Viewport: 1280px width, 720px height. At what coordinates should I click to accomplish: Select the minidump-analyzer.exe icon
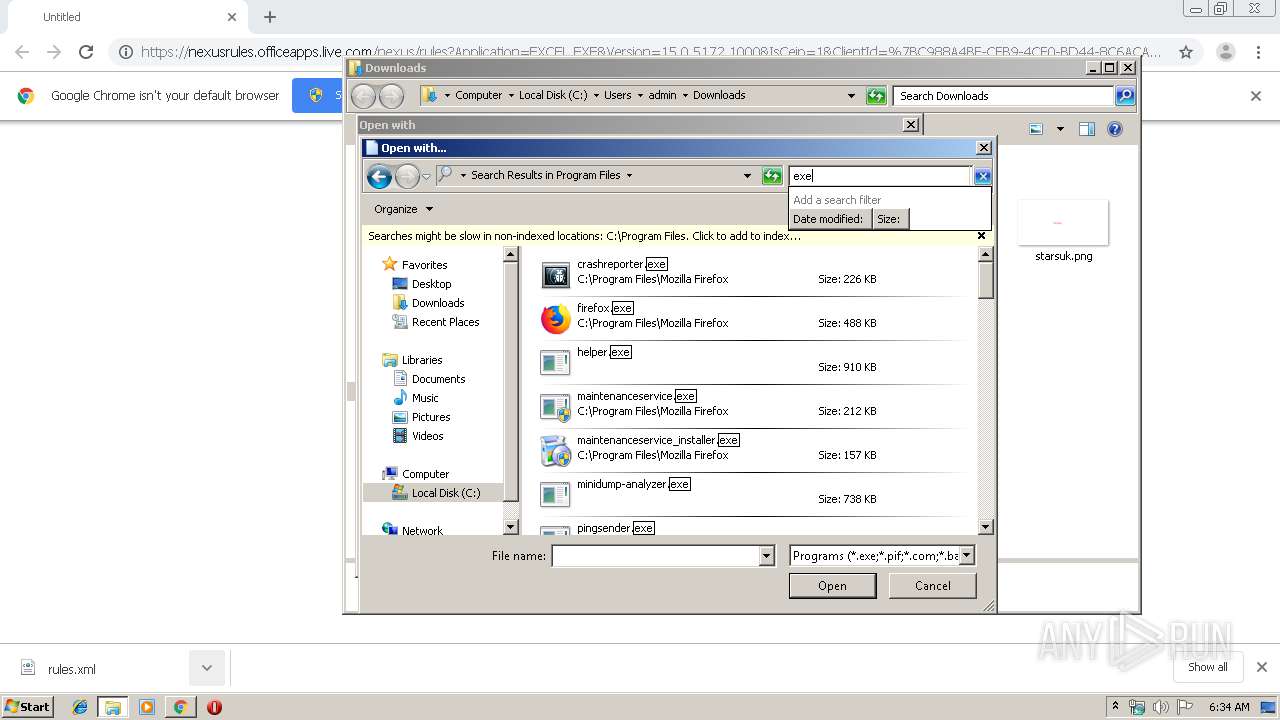pyautogui.click(x=555, y=495)
